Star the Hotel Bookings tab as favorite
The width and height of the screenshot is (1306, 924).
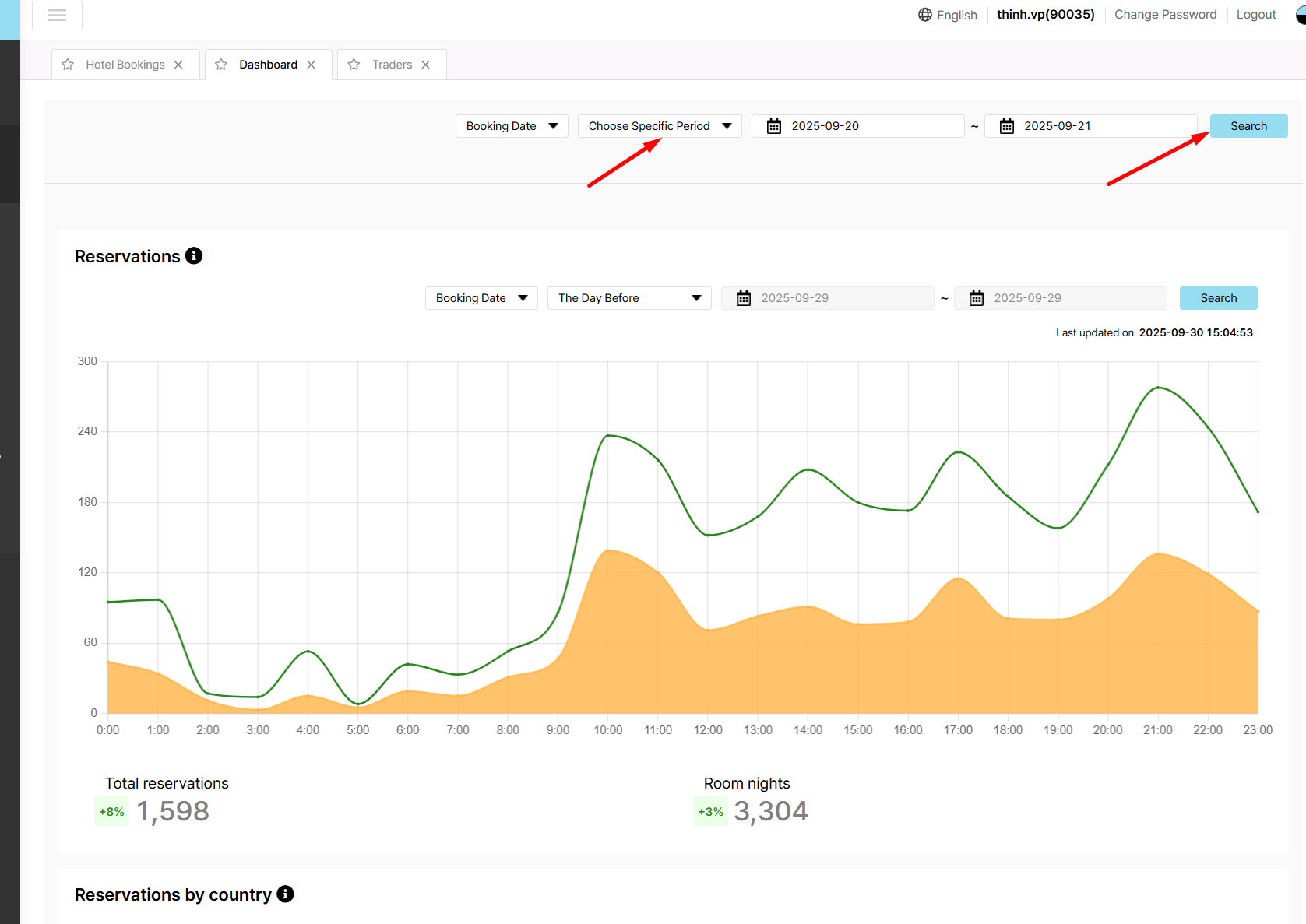68,65
